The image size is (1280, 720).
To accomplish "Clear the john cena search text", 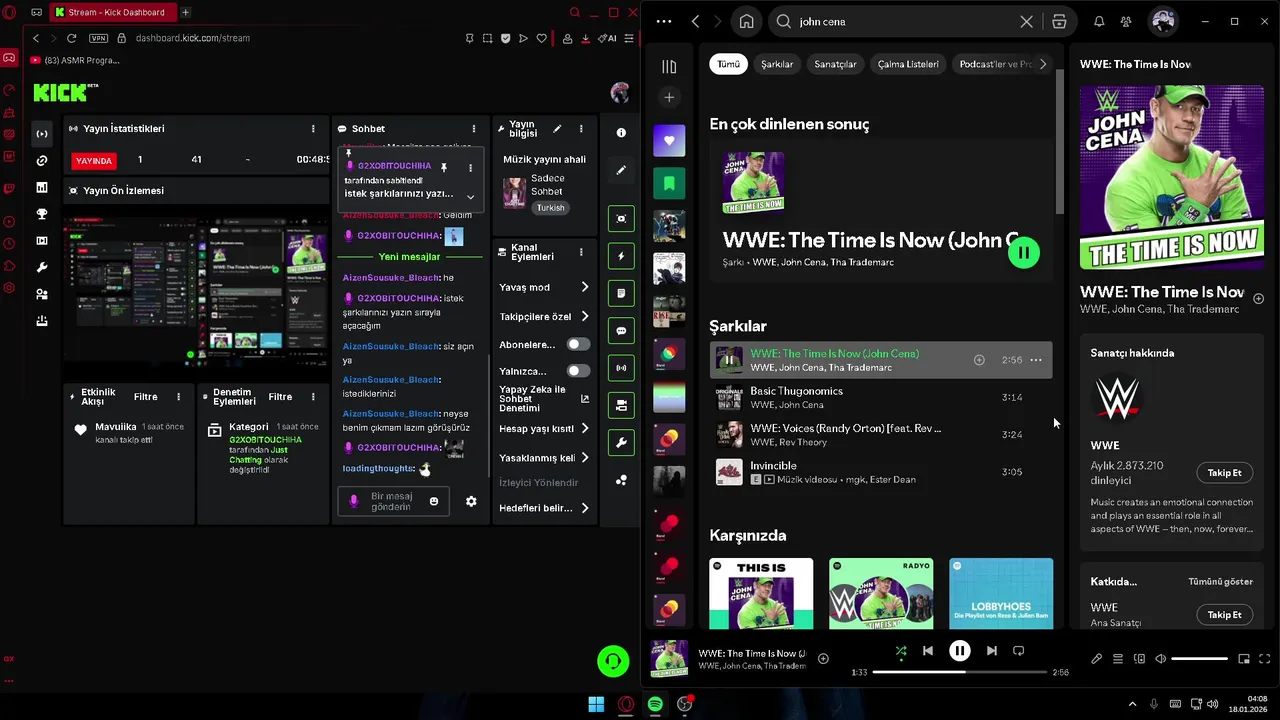I will (x=1026, y=21).
